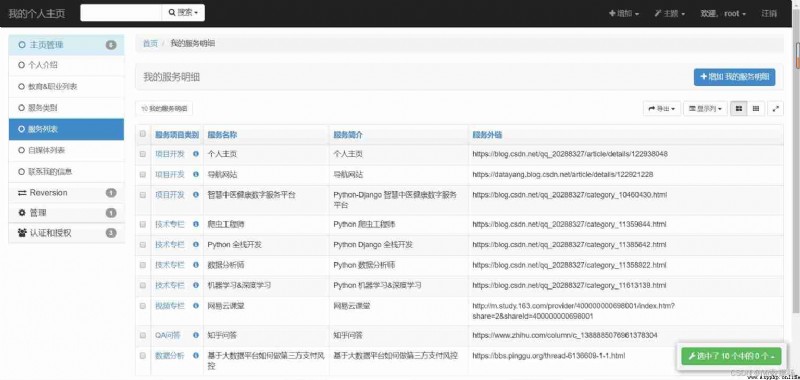Screen dimensions: 800x380
Task: Sort by 服务外链 column header
Action: (487, 135)
